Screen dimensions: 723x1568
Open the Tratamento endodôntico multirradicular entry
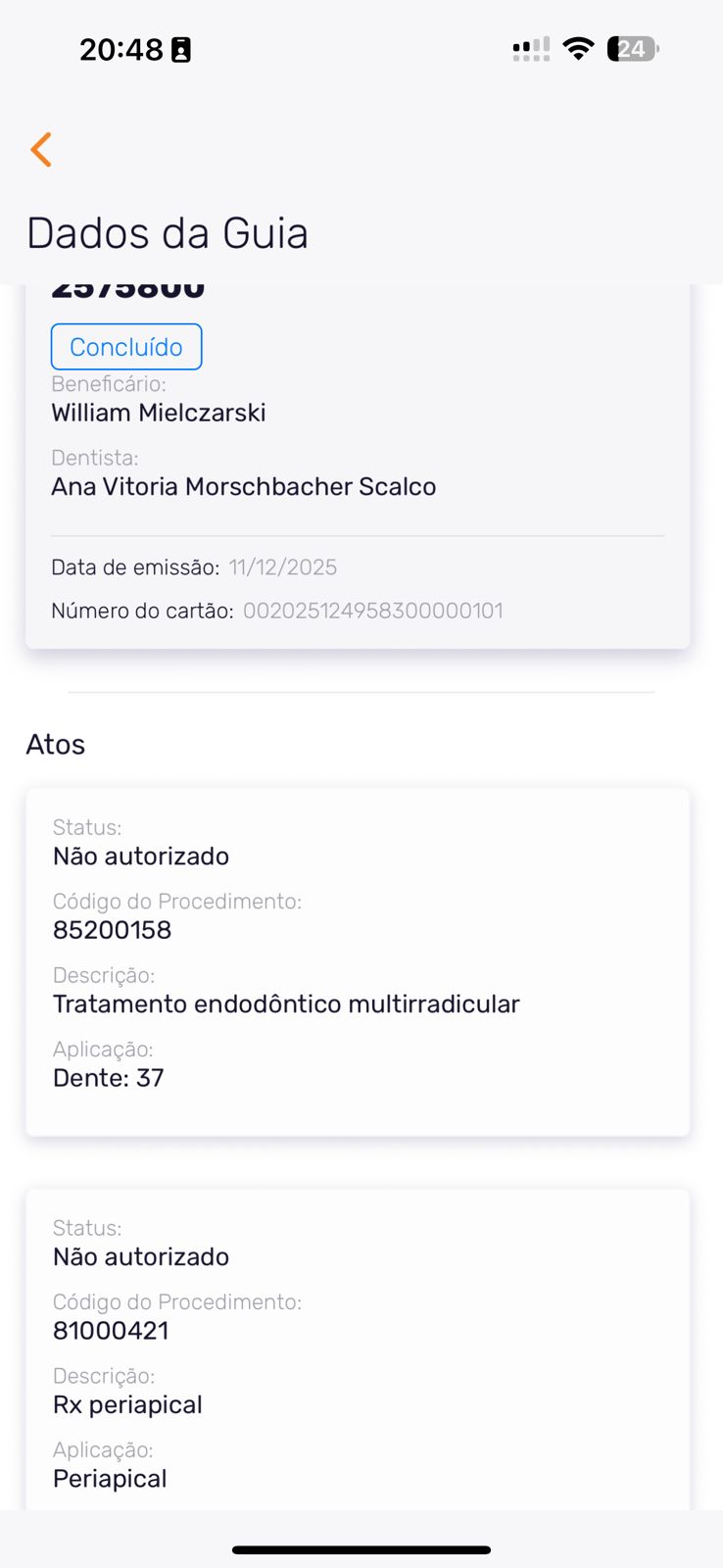286,1004
